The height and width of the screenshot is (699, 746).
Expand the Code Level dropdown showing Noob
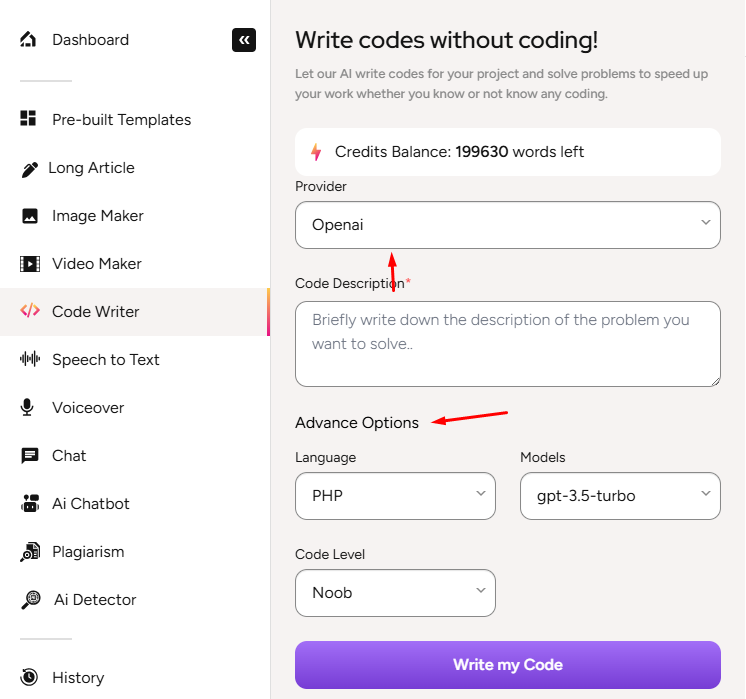tap(395, 593)
